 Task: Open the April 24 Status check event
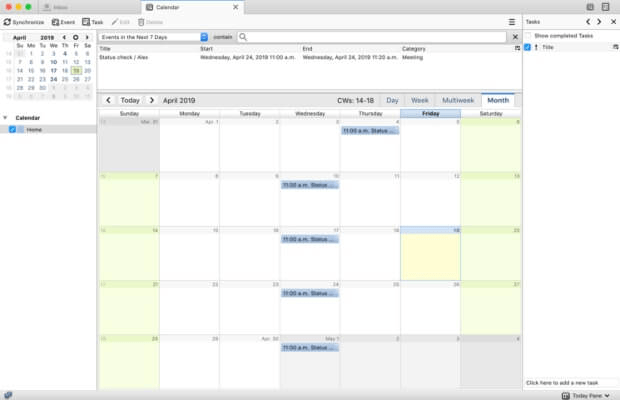310,293
